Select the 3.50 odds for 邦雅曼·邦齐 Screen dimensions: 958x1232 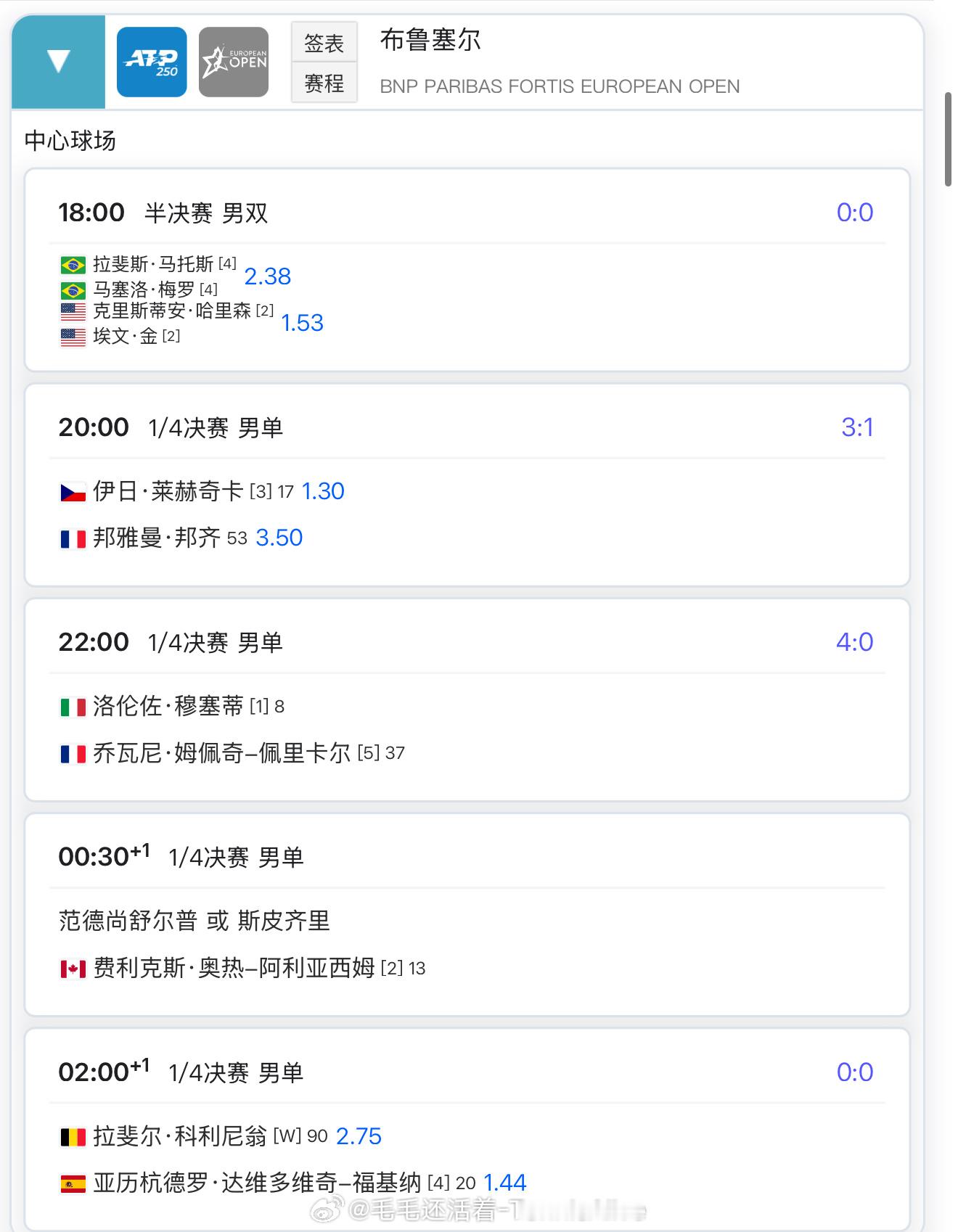(279, 538)
